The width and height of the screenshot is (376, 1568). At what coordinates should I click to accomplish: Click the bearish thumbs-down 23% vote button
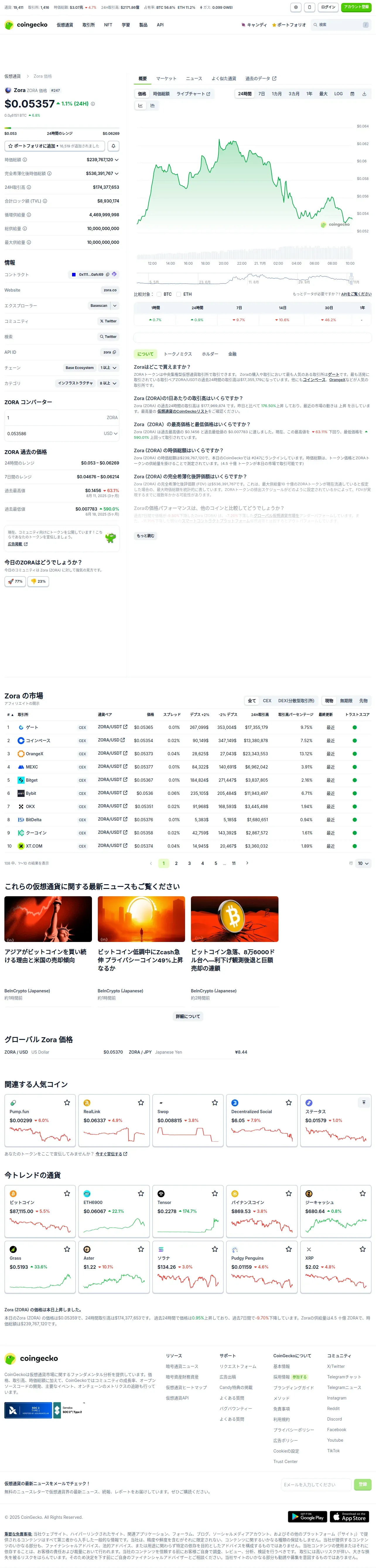(38, 581)
